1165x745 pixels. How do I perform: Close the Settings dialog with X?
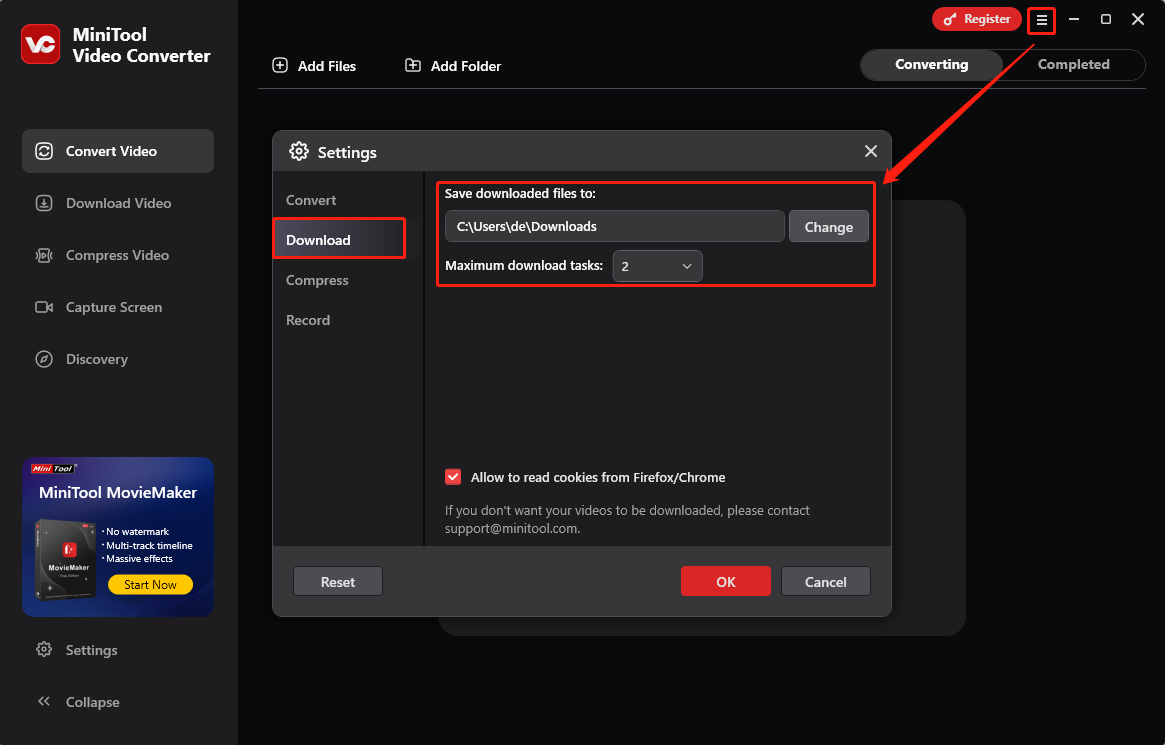871,152
